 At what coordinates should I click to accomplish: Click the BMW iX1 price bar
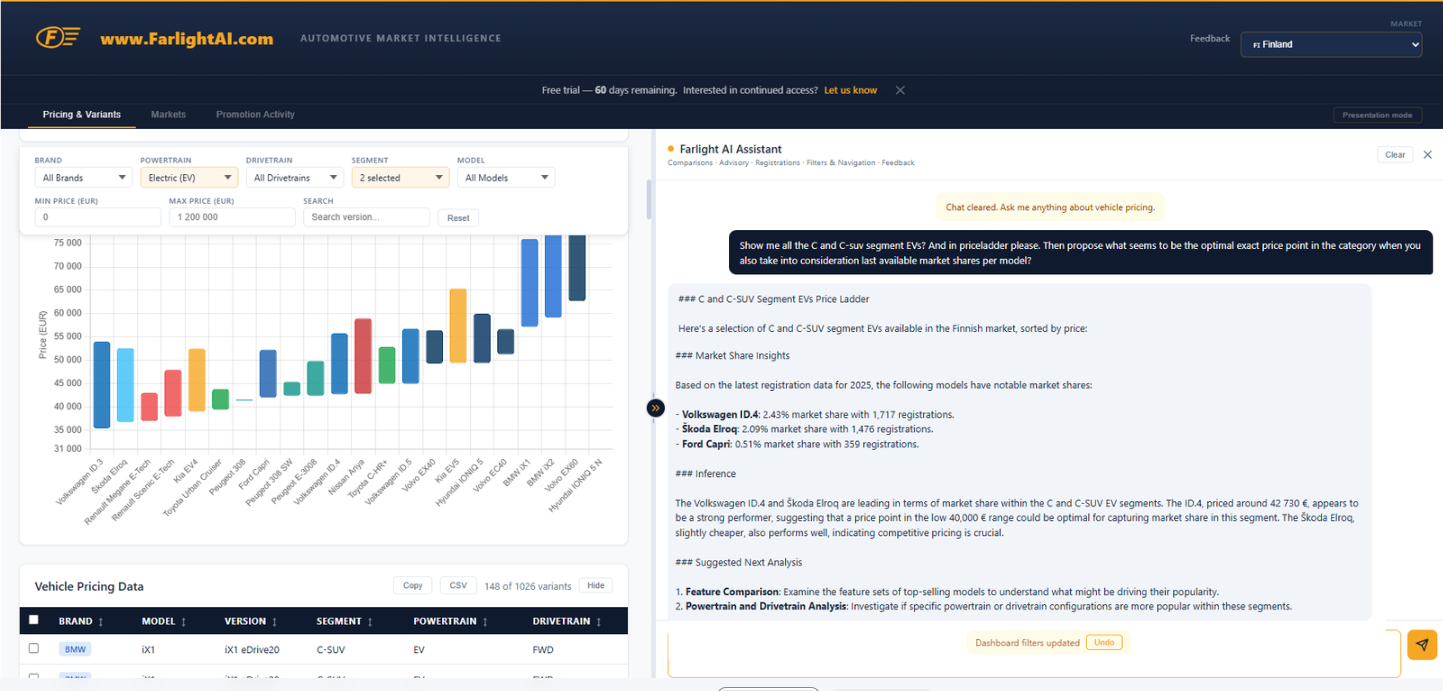coord(530,283)
